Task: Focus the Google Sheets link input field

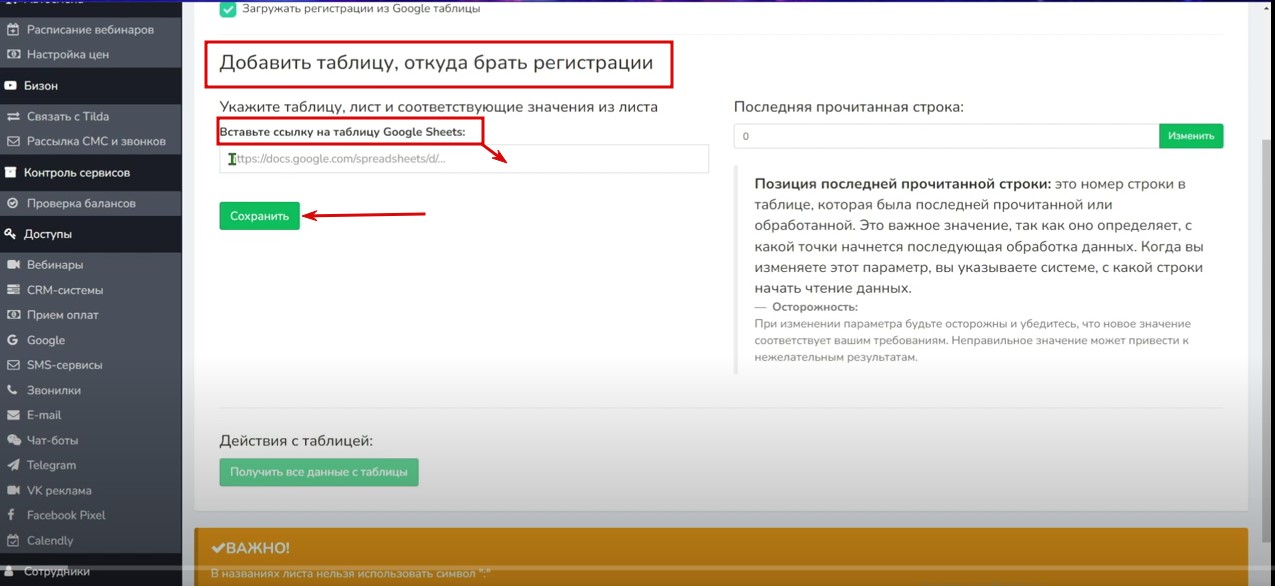Action: point(464,159)
